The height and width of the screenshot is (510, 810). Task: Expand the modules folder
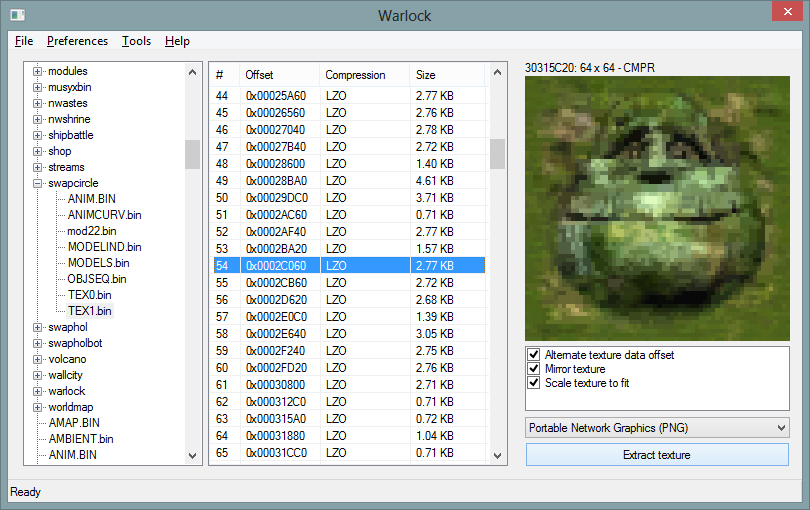[37, 71]
